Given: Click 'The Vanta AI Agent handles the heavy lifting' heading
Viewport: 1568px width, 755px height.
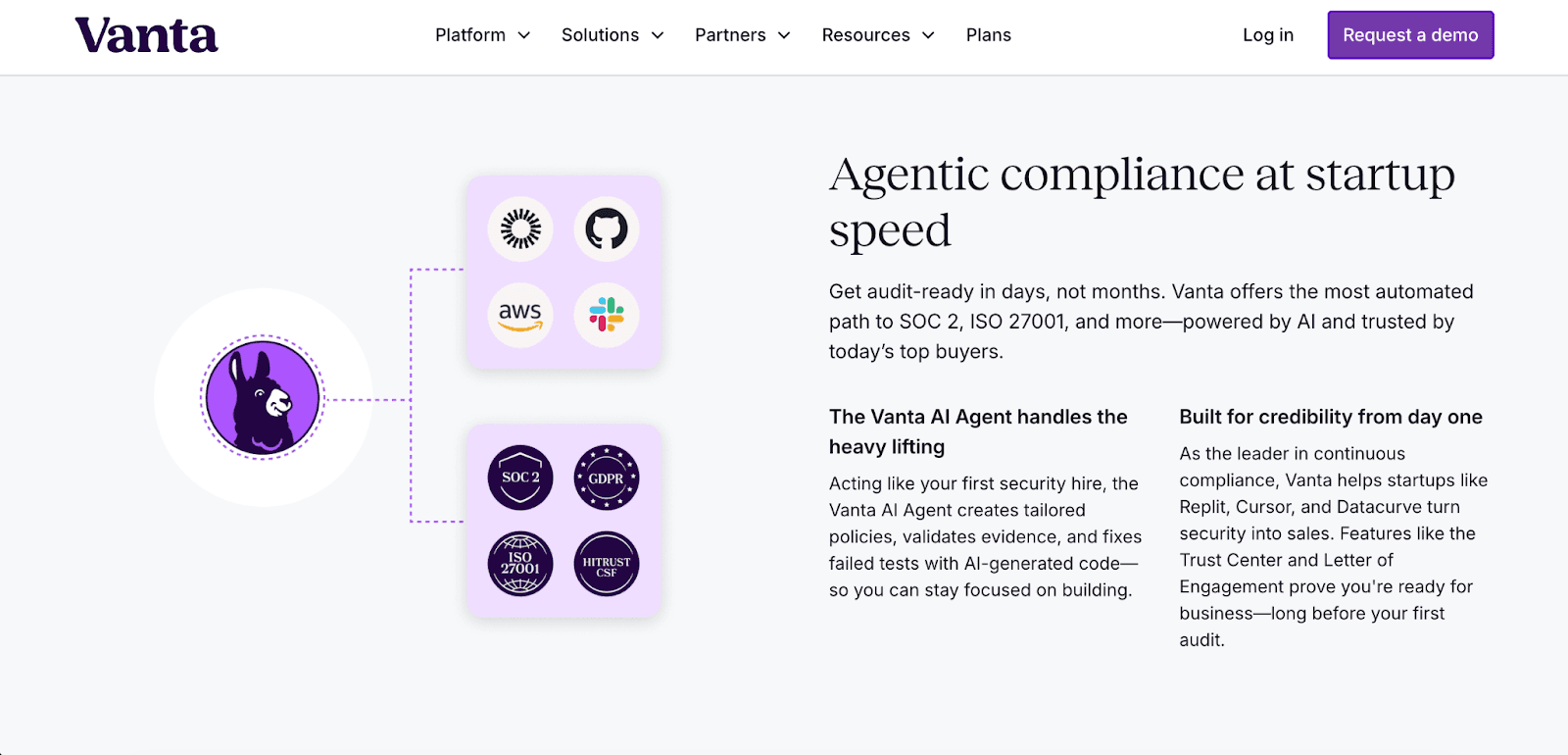Looking at the screenshot, I should tap(978, 431).
